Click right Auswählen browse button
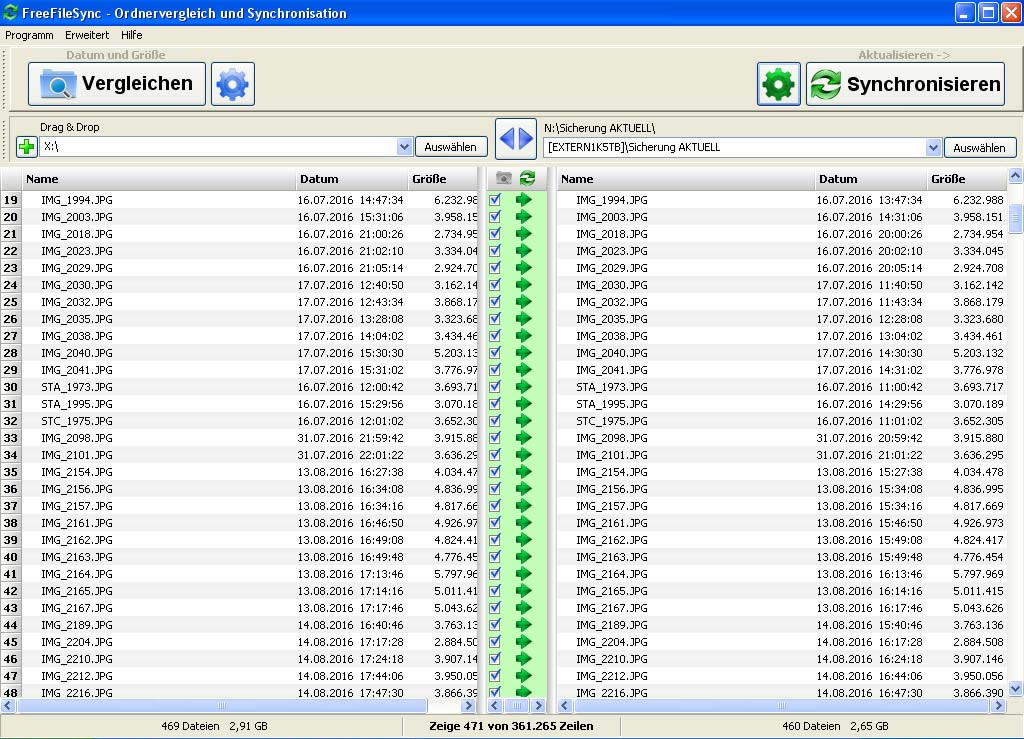1024x739 pixels. point(980,148)
